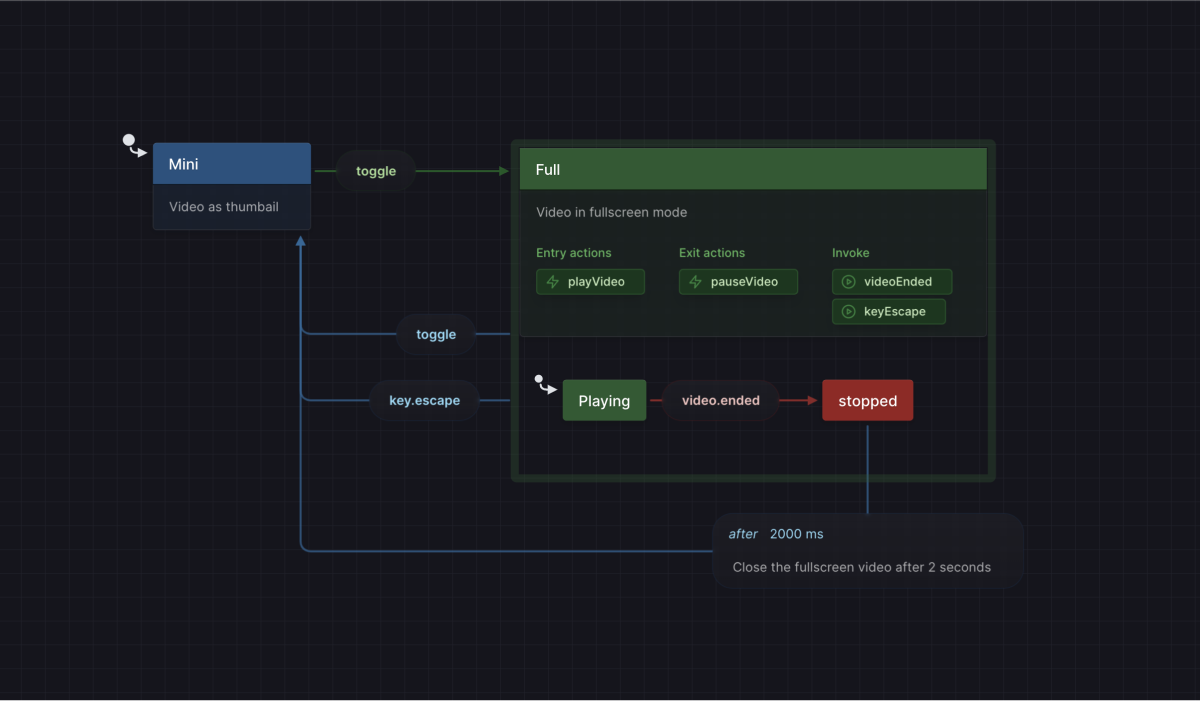
Task: Click the red arrowhead entering the stopped state
Action: coord(812,400)
